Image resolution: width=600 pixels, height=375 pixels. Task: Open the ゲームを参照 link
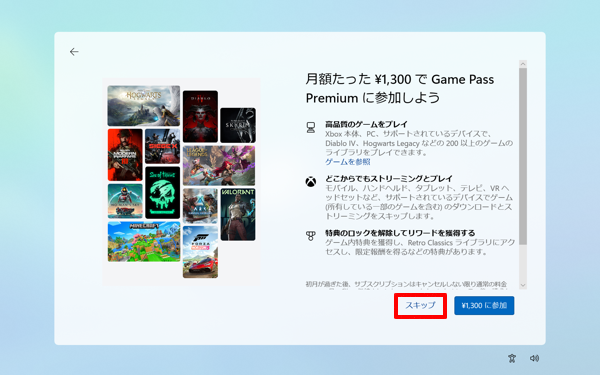348,162
